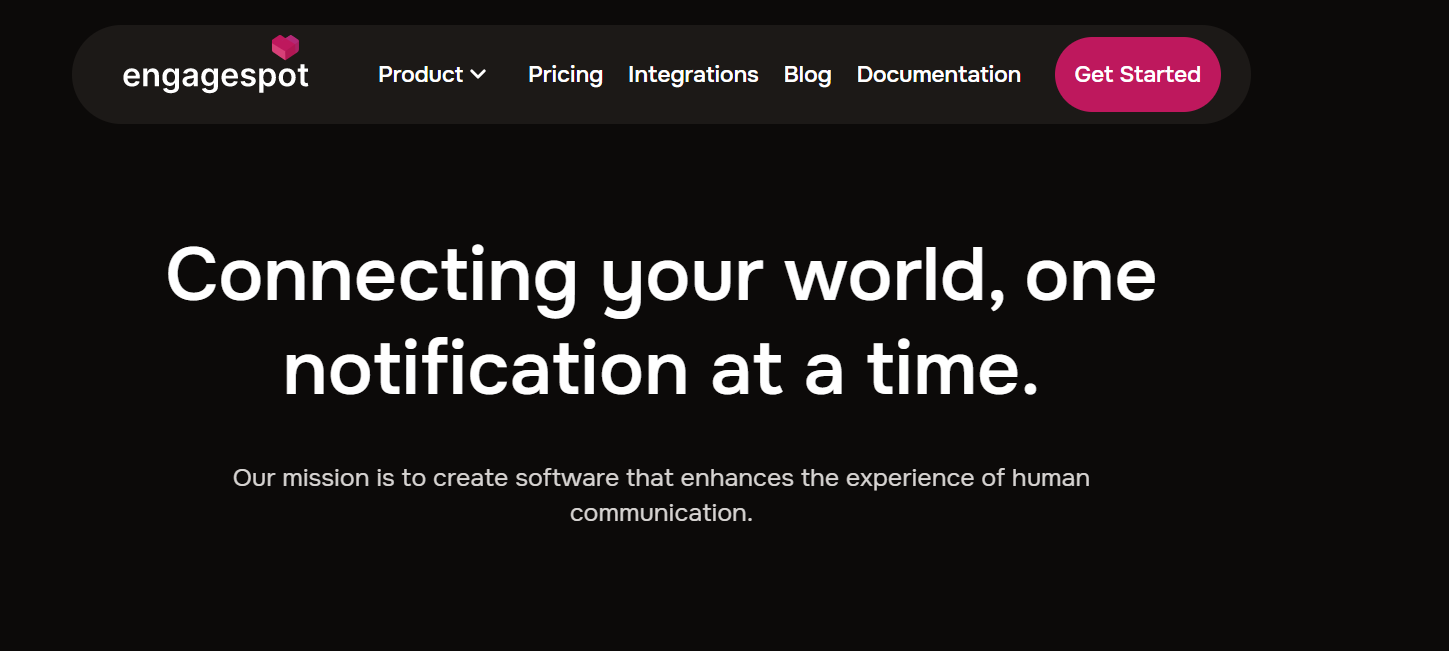Screen dimensions: 1449x651
Task: Click the word "human" in the mission text
Action: tap(1050, 478)
